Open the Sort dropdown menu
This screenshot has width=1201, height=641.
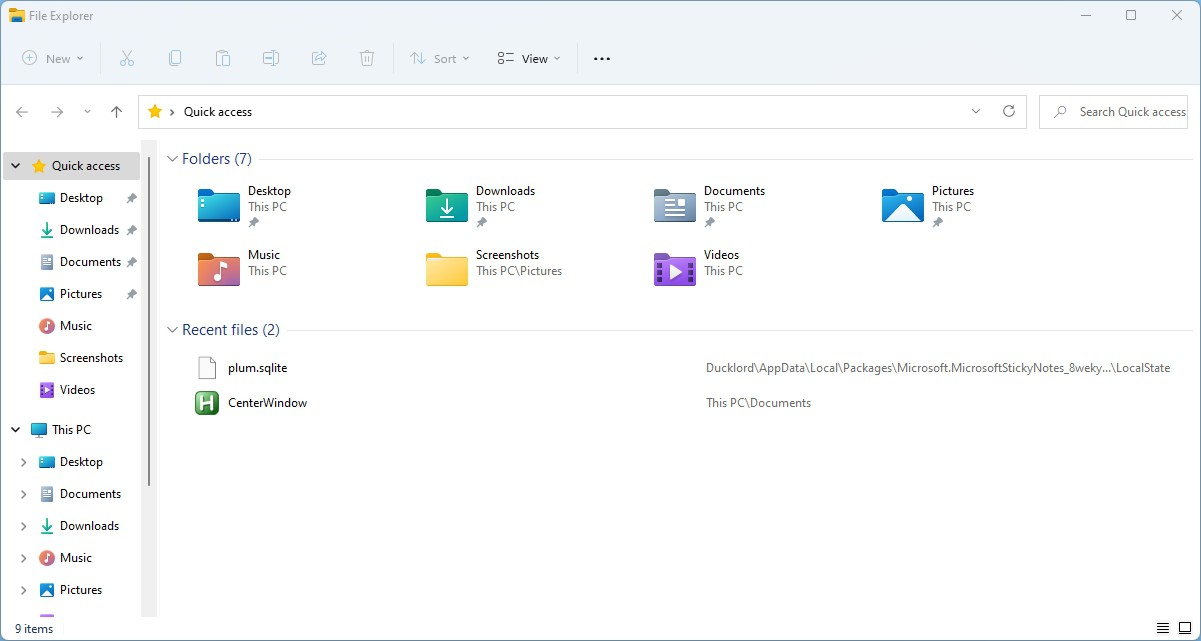(x=439, y=59)
